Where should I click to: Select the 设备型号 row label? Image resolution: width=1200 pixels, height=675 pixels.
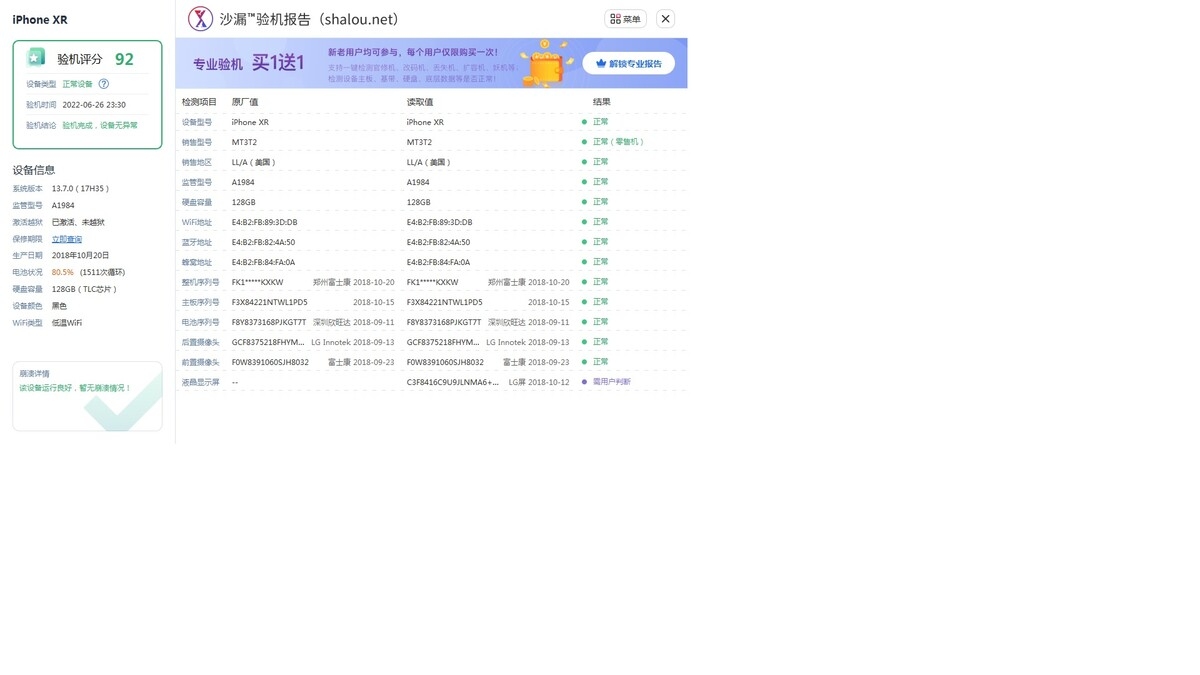tap(197, 122)
